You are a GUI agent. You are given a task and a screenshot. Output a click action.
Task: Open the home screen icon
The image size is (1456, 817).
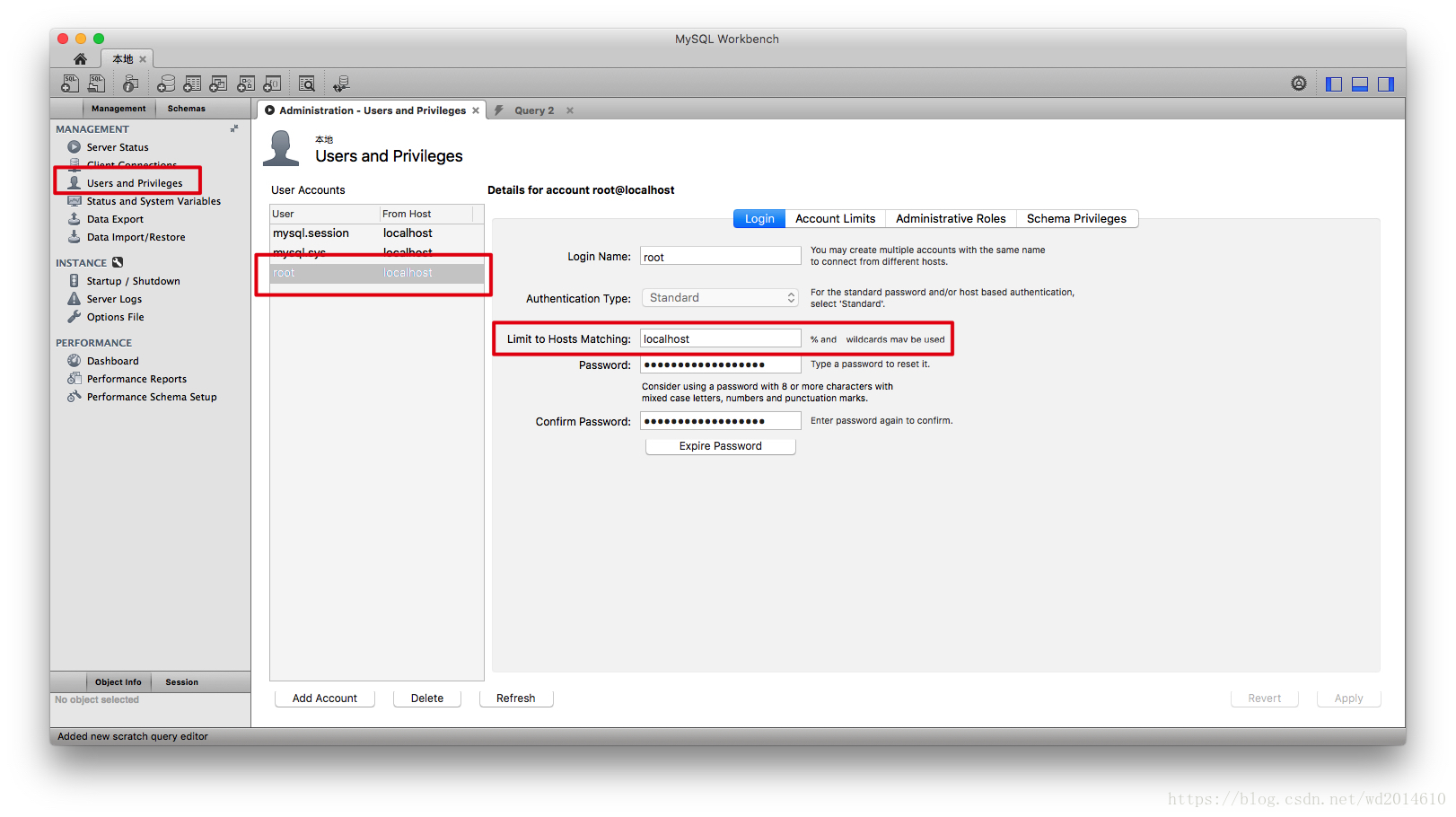click(x=80, y=59)
